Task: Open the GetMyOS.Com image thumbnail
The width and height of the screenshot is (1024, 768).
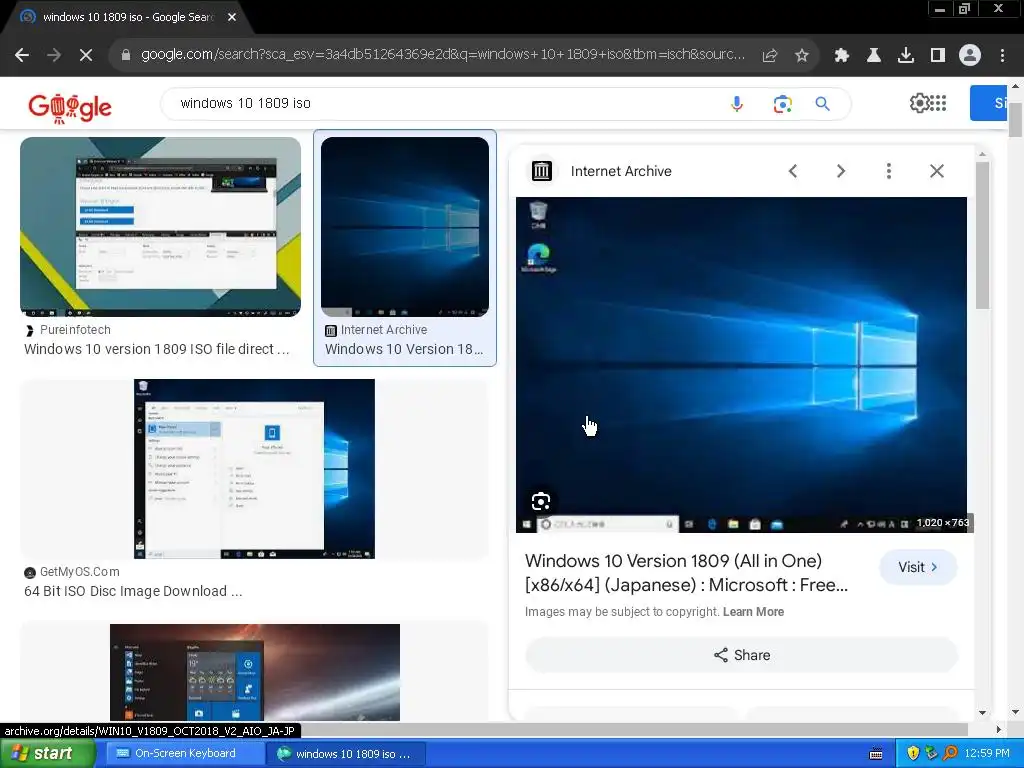Action: click(x=254, y=469)
